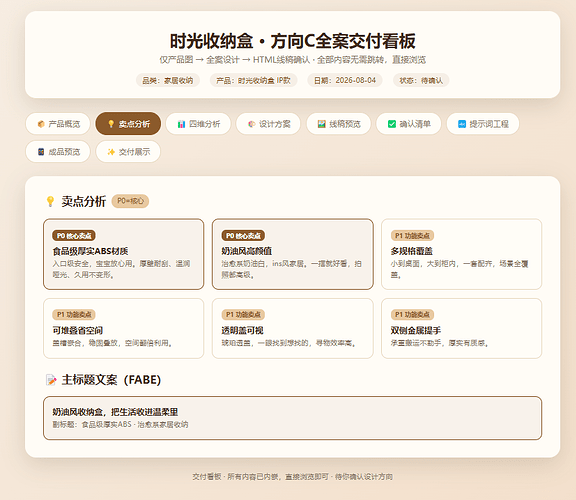Click the P1 功能卖点 badge on 可堆叠省空间

74,314
